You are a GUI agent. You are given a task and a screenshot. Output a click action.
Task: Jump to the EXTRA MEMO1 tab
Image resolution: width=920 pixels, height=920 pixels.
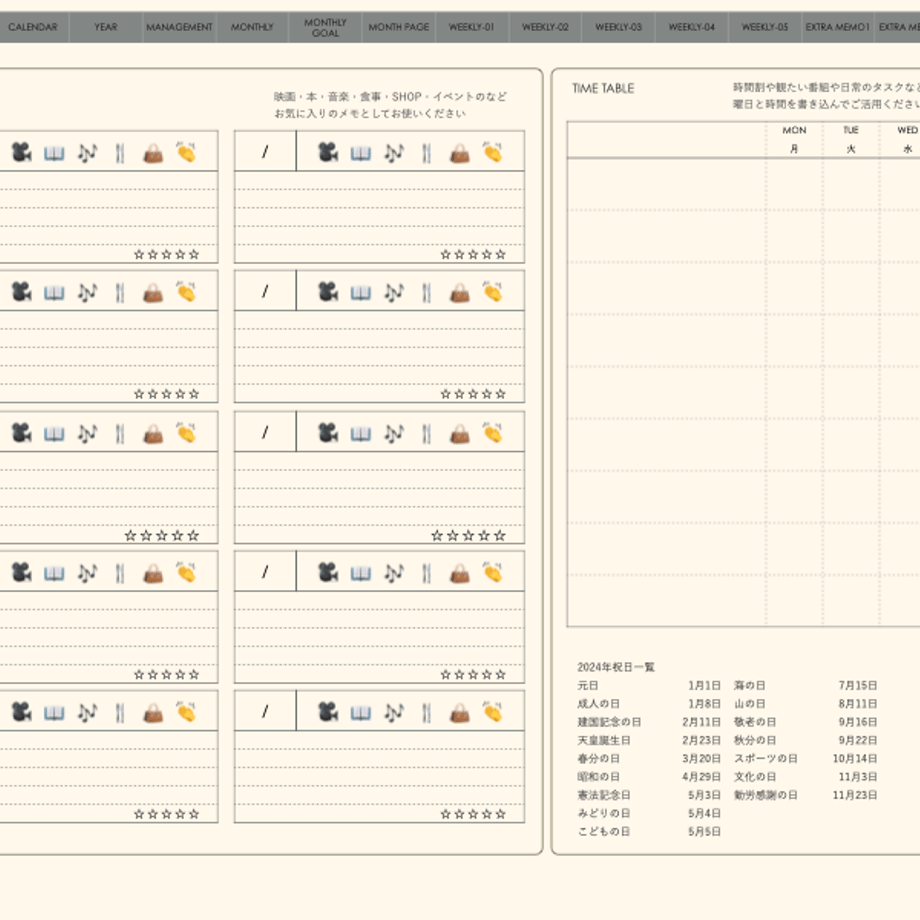point(838,27)
